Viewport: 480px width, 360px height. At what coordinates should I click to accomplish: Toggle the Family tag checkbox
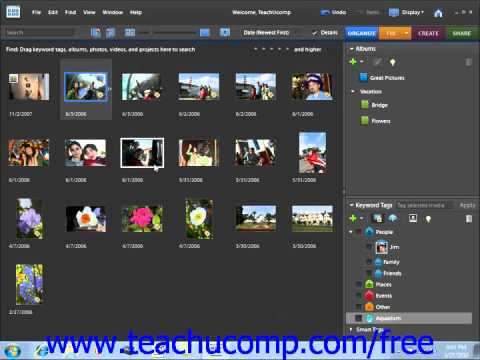(x=369, y=262)
